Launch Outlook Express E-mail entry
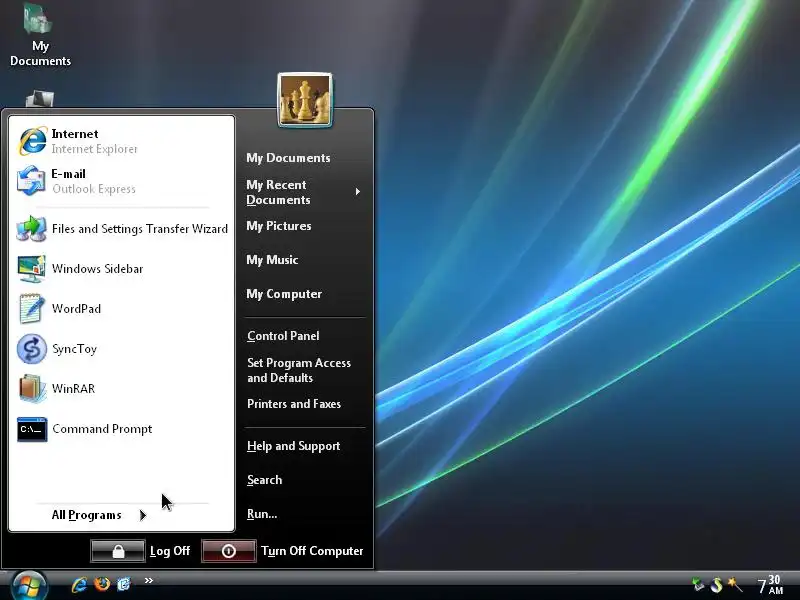800x600 pixels. [121, 181]
